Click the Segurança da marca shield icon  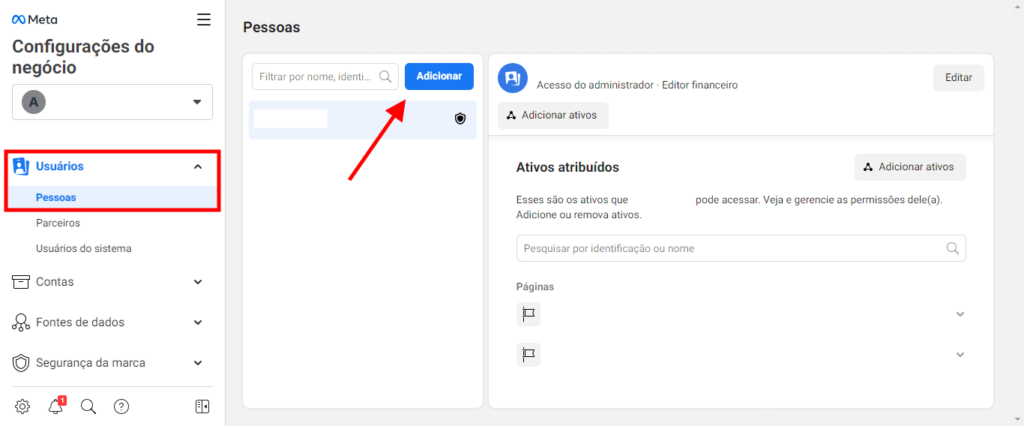click(21, 363)
